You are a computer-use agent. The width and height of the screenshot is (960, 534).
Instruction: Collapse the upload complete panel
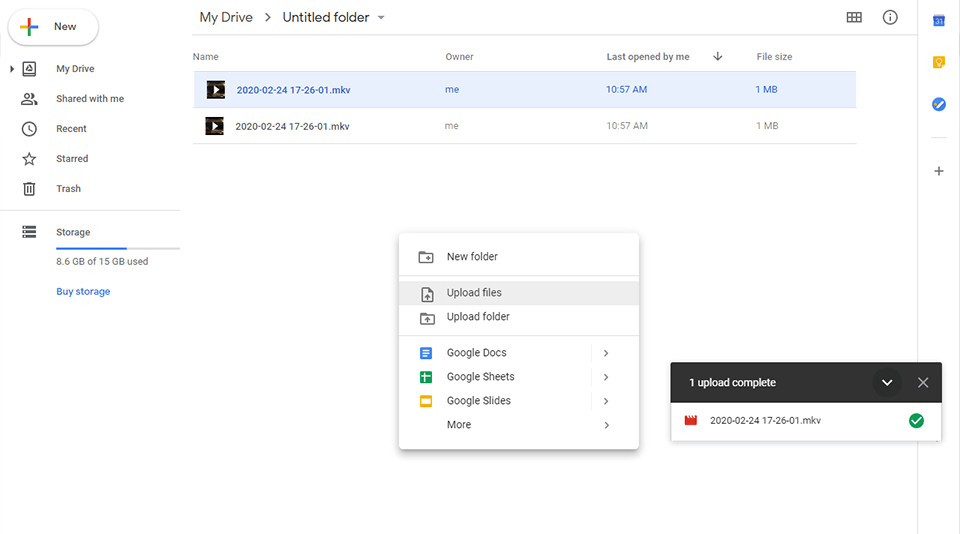point(887,382)
